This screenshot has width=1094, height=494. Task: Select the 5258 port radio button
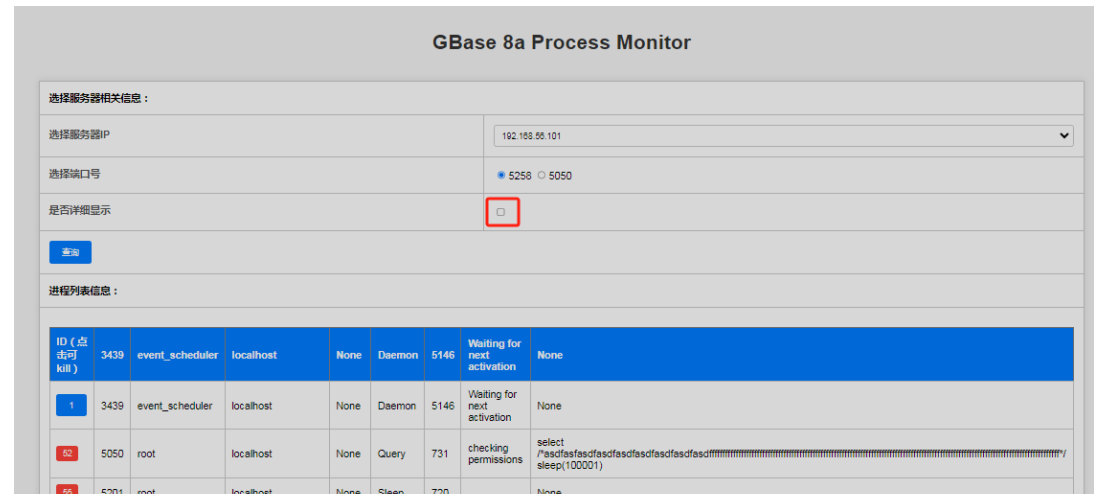coord(501,176)
